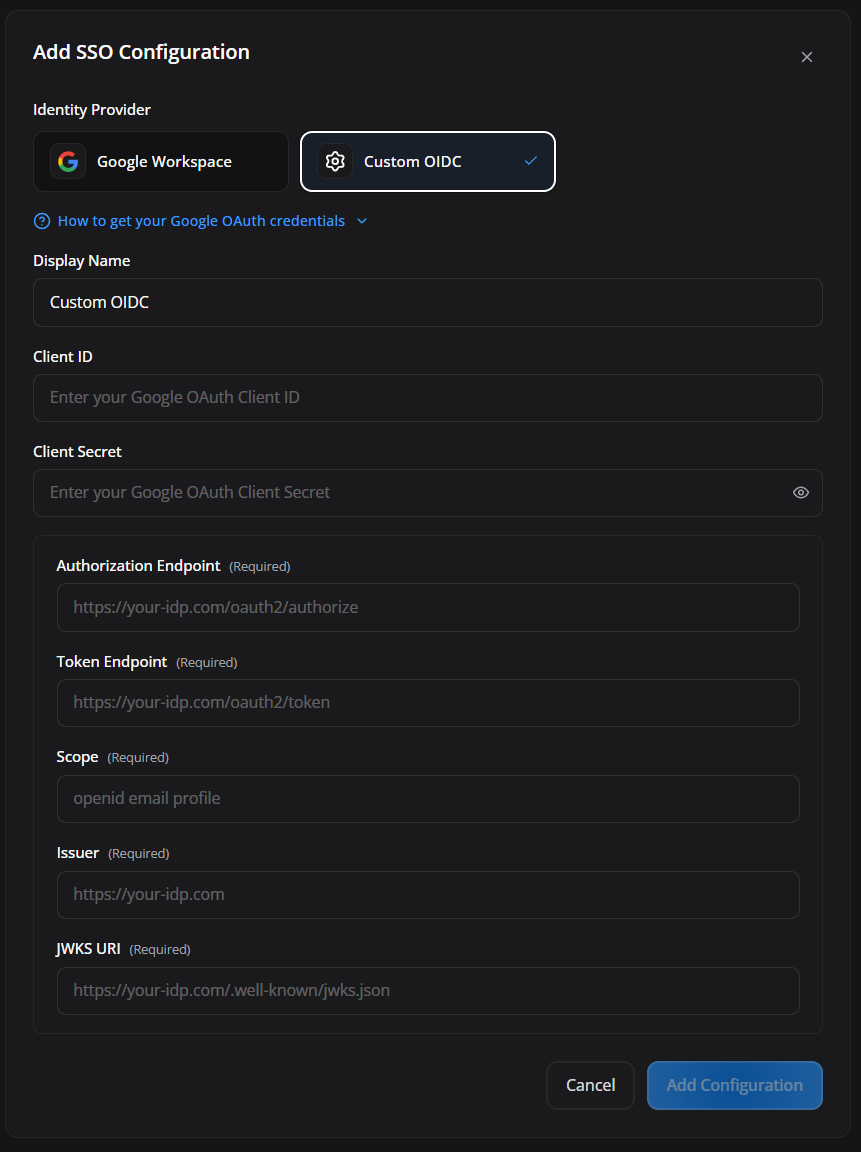Focus the JWKS URI field

(x=428, y=991)
